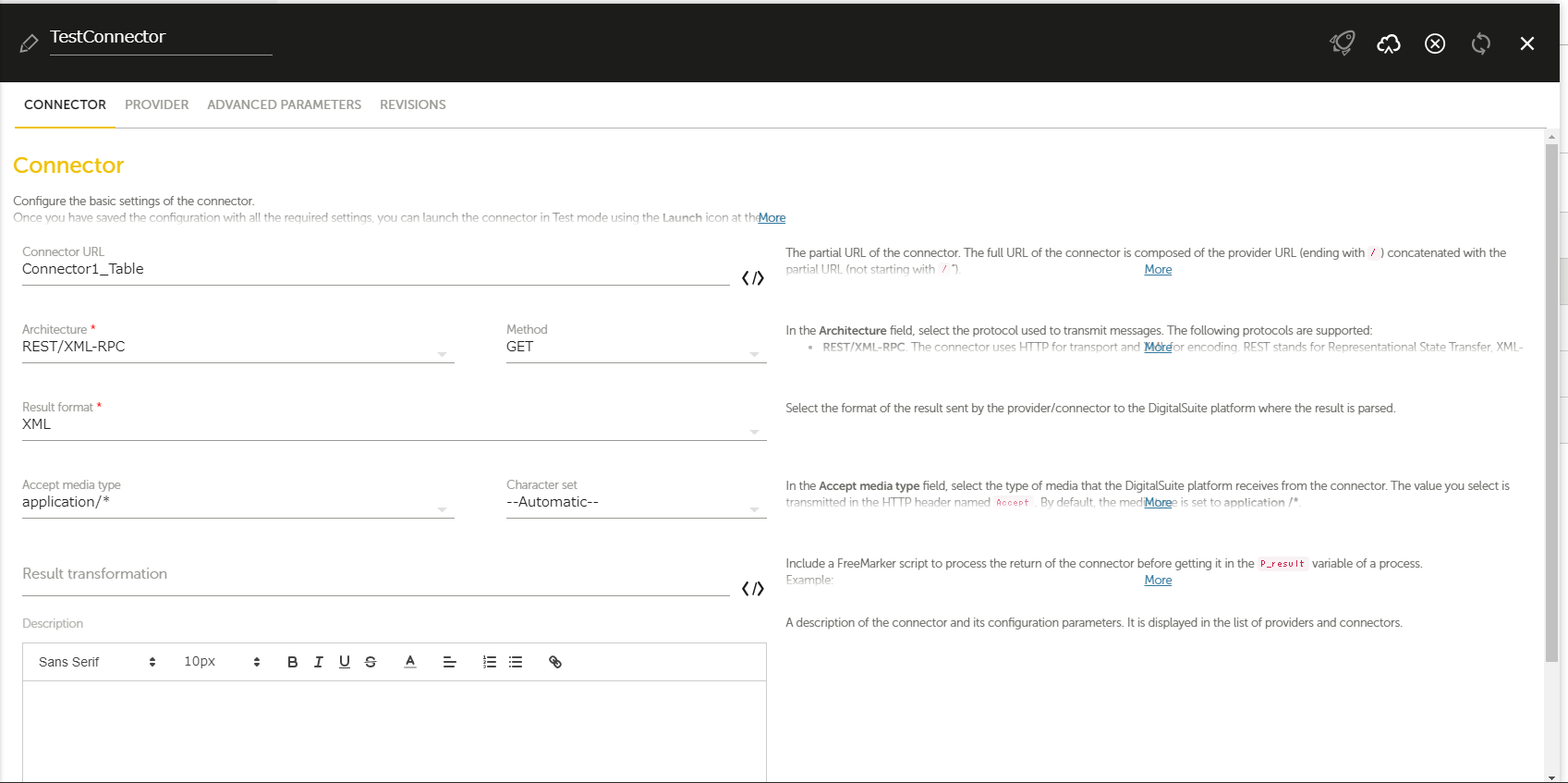
Task: Switch to the Advanced Parameters tab
Action: [x=284, y=104]
